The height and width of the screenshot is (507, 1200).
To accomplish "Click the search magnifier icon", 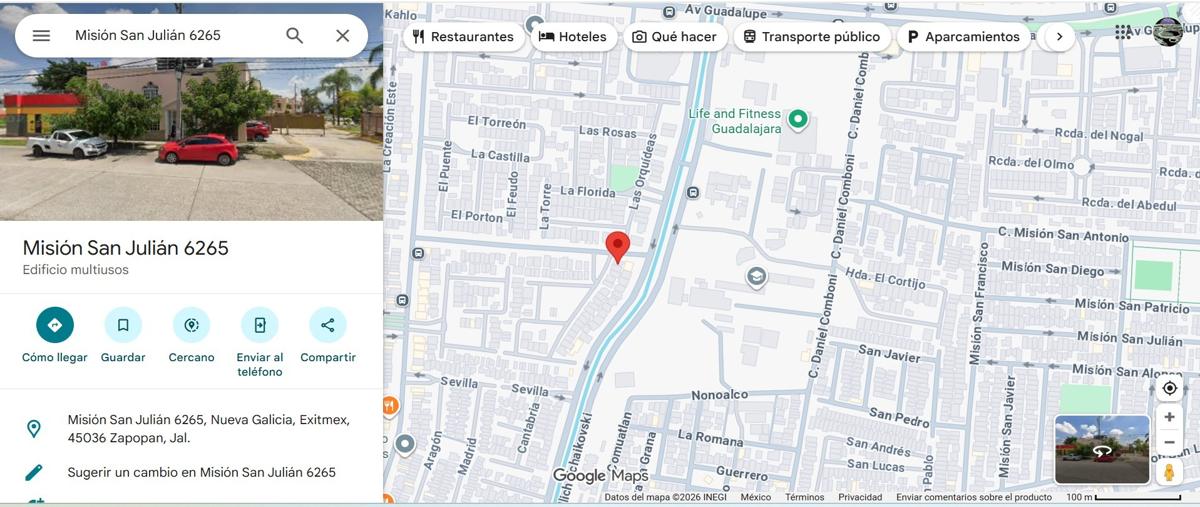I will click(x=294, y=35).
